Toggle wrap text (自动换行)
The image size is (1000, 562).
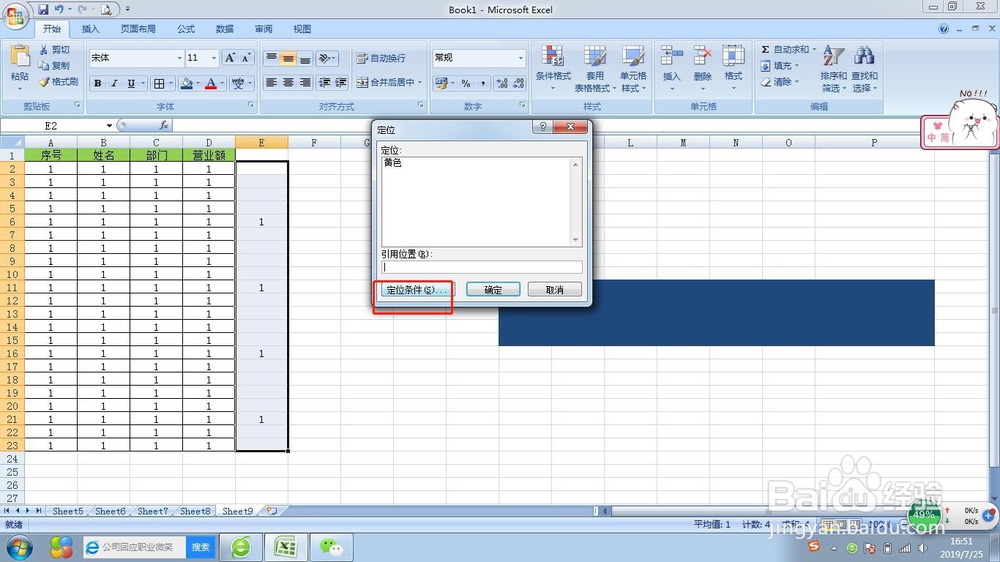(x=381, y=58)
